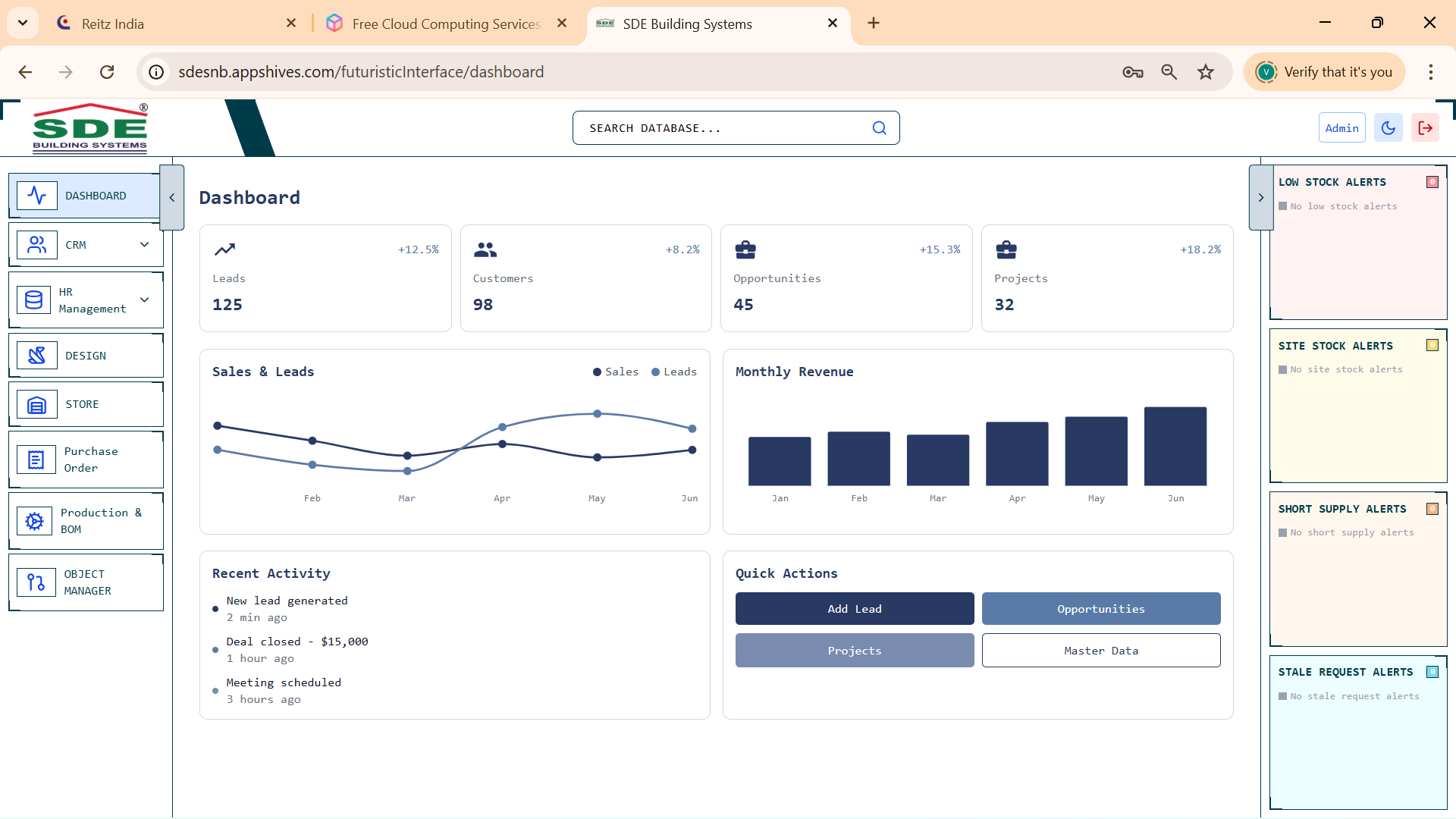Screen dimensions: 1456x819
Task: Open the Store icon in sidebar
Action: [x=36, y=405]
